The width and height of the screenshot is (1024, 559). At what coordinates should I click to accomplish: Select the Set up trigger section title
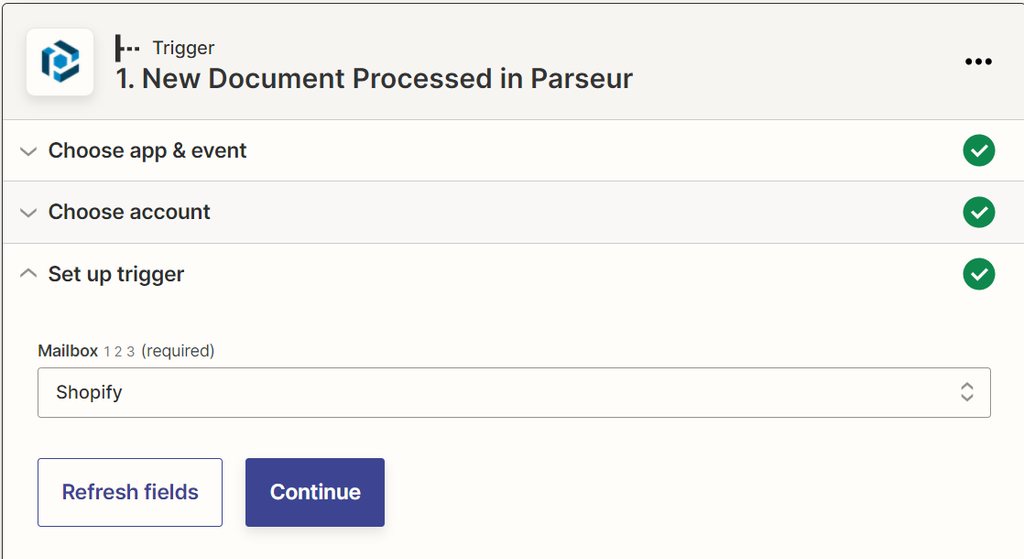coord(116,274)
